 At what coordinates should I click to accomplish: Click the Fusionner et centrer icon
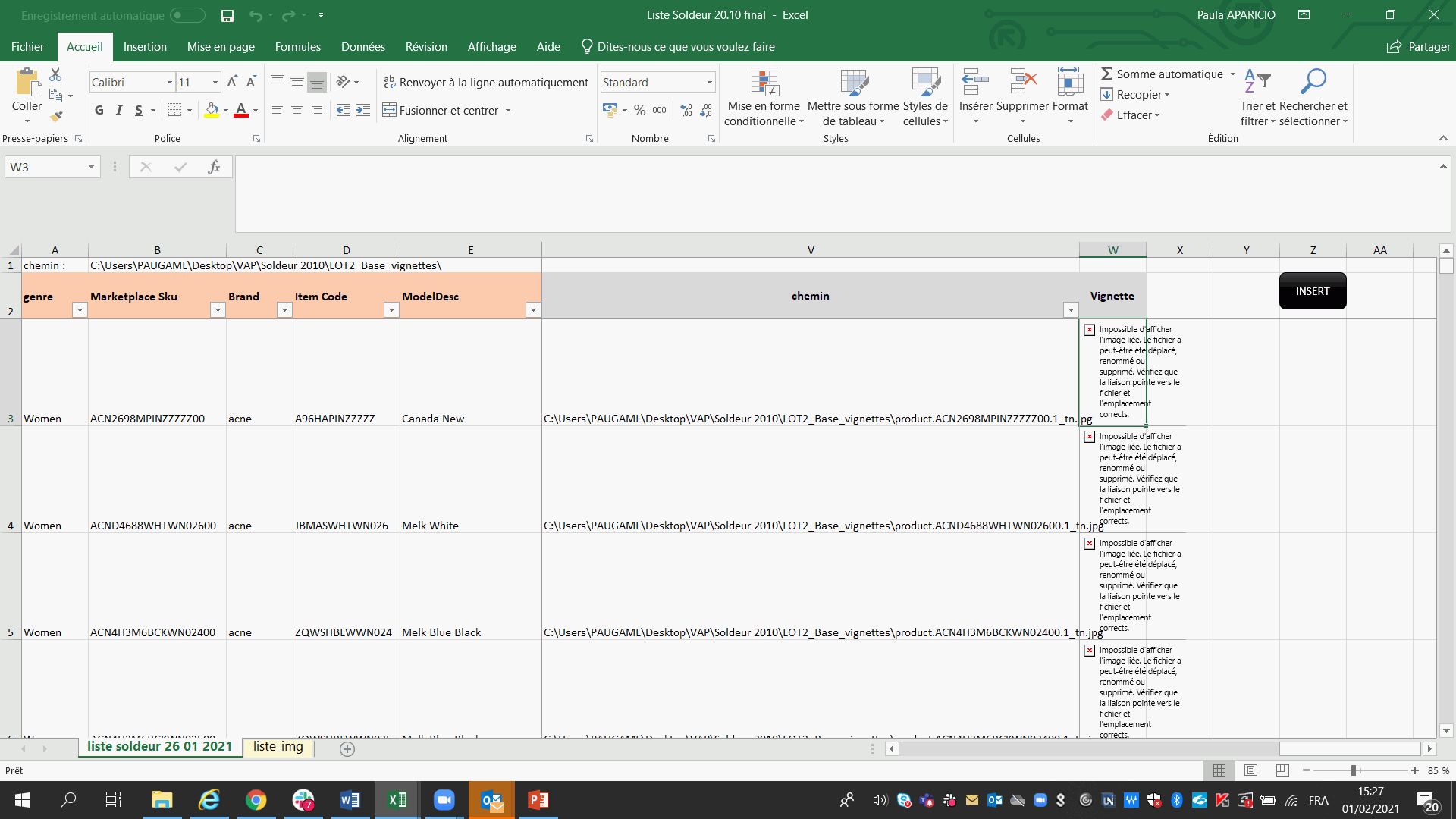coord(389,111)
